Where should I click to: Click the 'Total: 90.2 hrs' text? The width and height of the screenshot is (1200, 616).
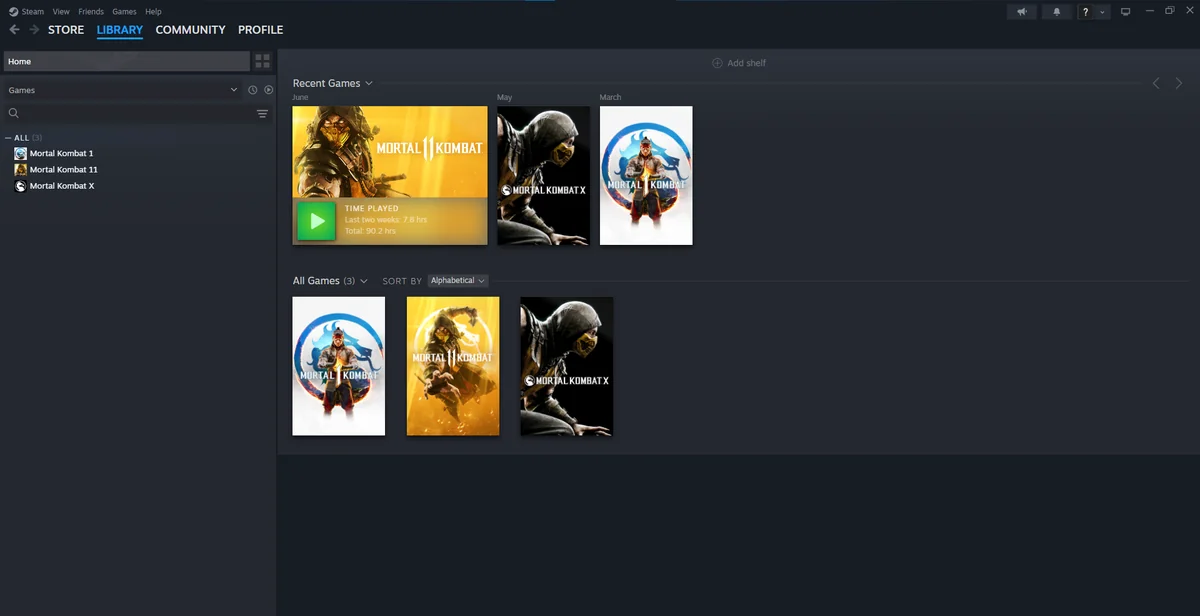[x=370, y=231]
